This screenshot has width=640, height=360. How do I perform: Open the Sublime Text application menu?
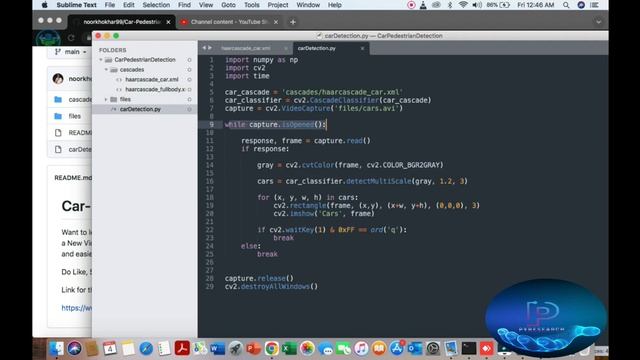[x=76, y=5]
